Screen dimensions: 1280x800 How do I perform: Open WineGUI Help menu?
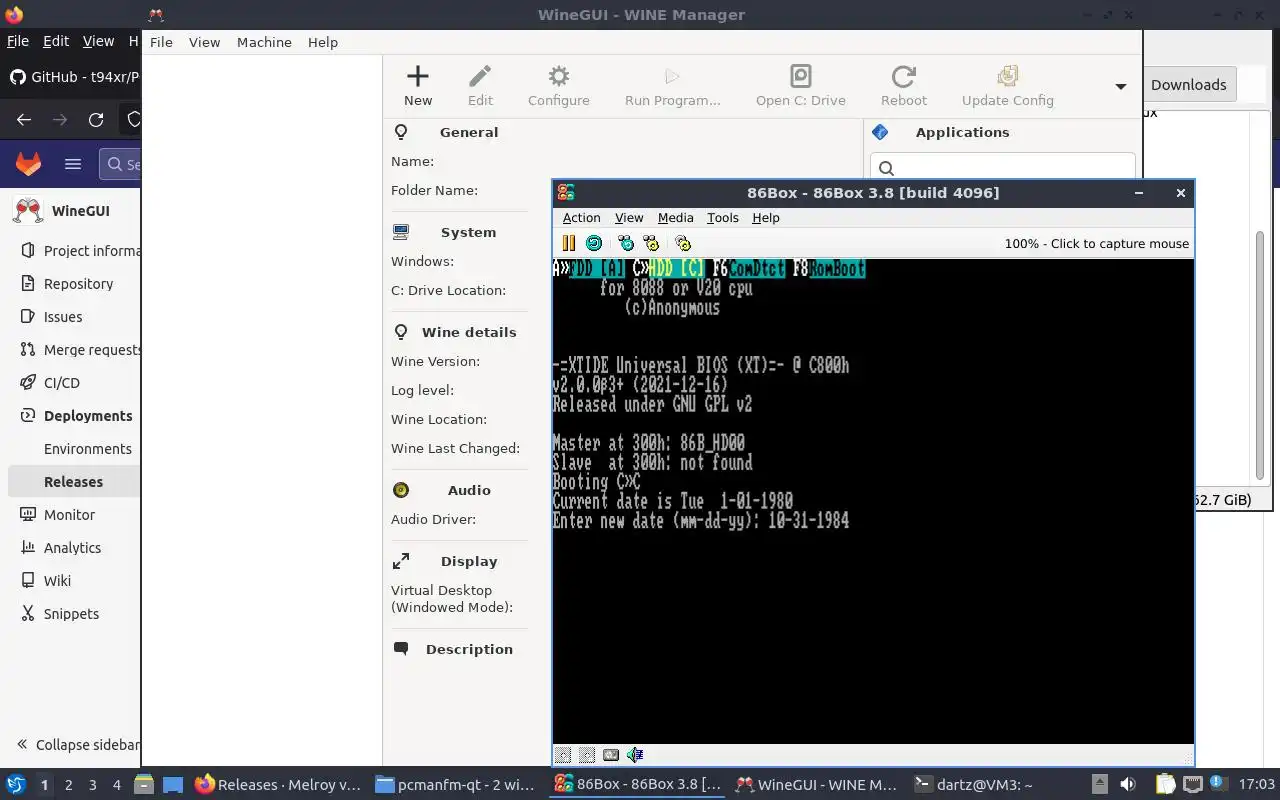322,42
